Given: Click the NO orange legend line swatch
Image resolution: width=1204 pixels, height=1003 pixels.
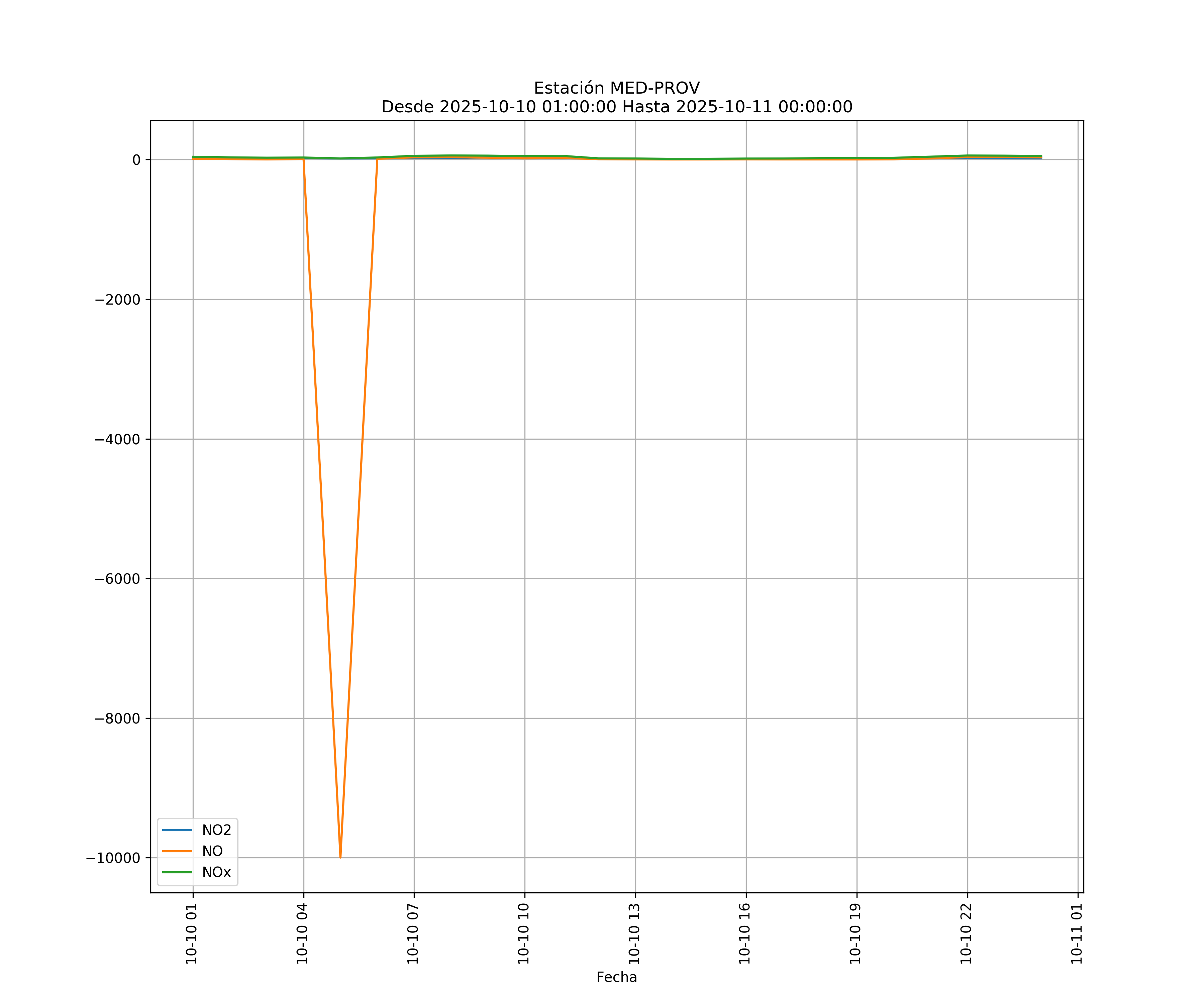Looking at the screenshot, I should point(177,851).
